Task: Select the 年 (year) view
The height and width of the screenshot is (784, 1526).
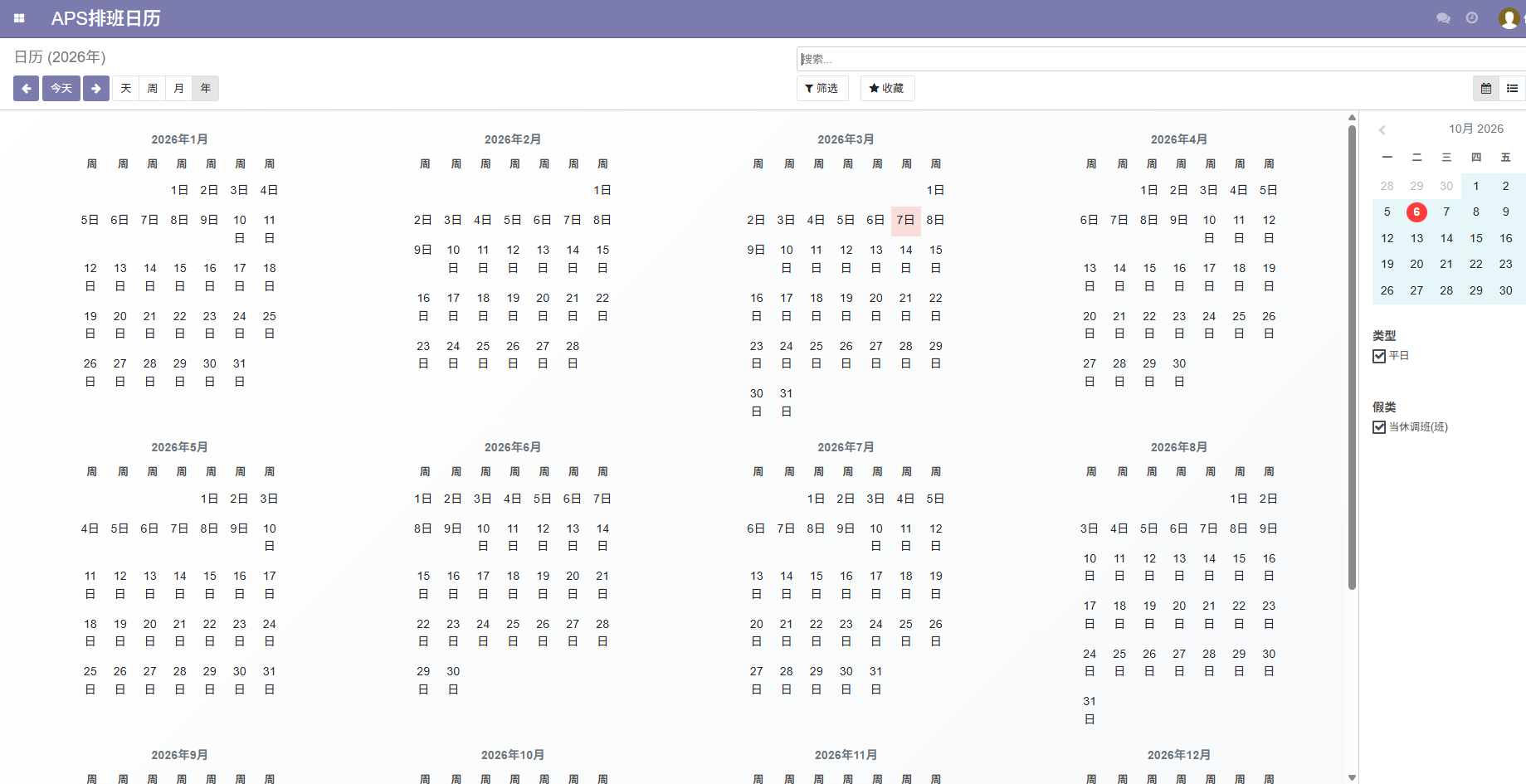Action: tap(206, 88)
